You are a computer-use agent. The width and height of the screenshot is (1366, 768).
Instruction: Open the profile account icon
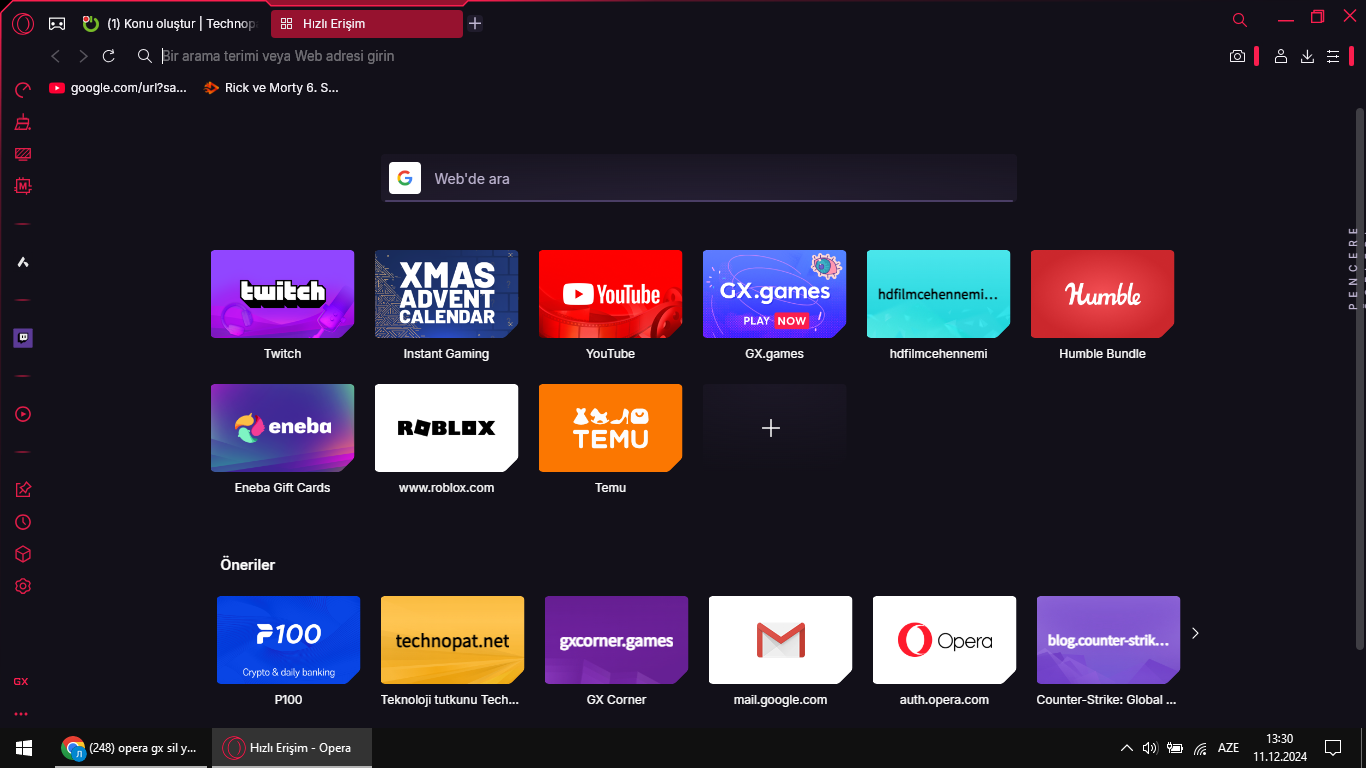(x=1280, y=57)
